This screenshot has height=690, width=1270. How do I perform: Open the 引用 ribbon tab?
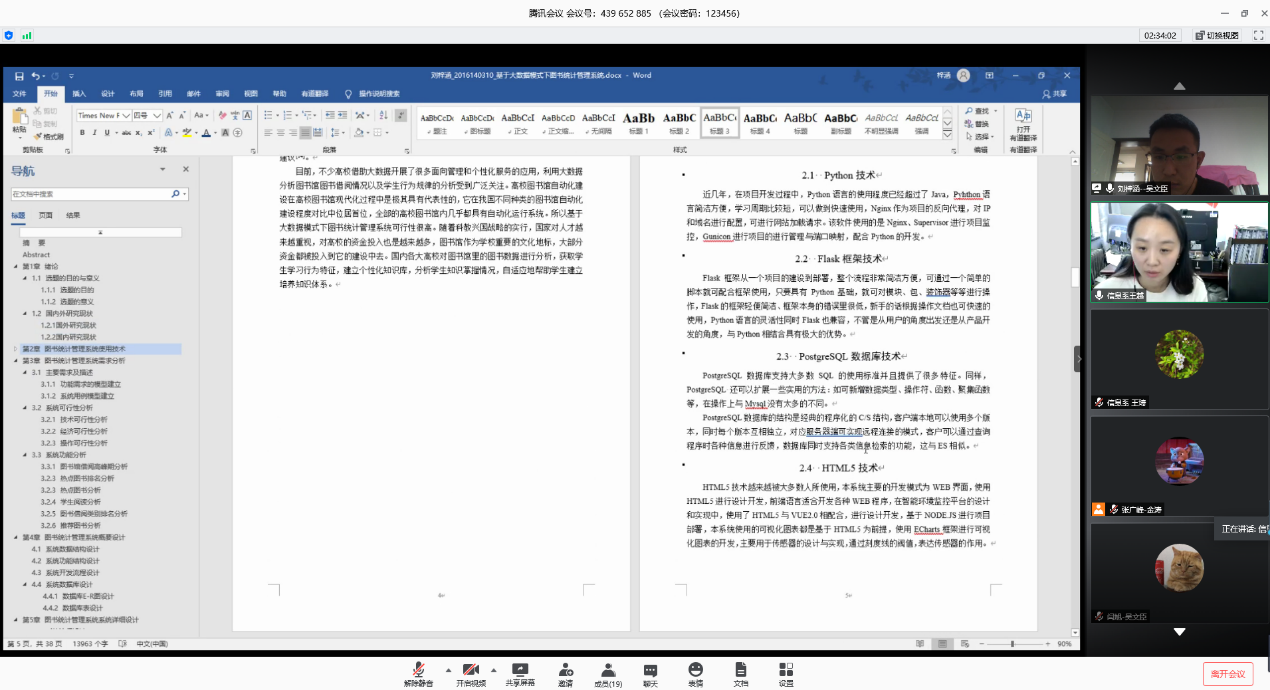click(165, 94)
